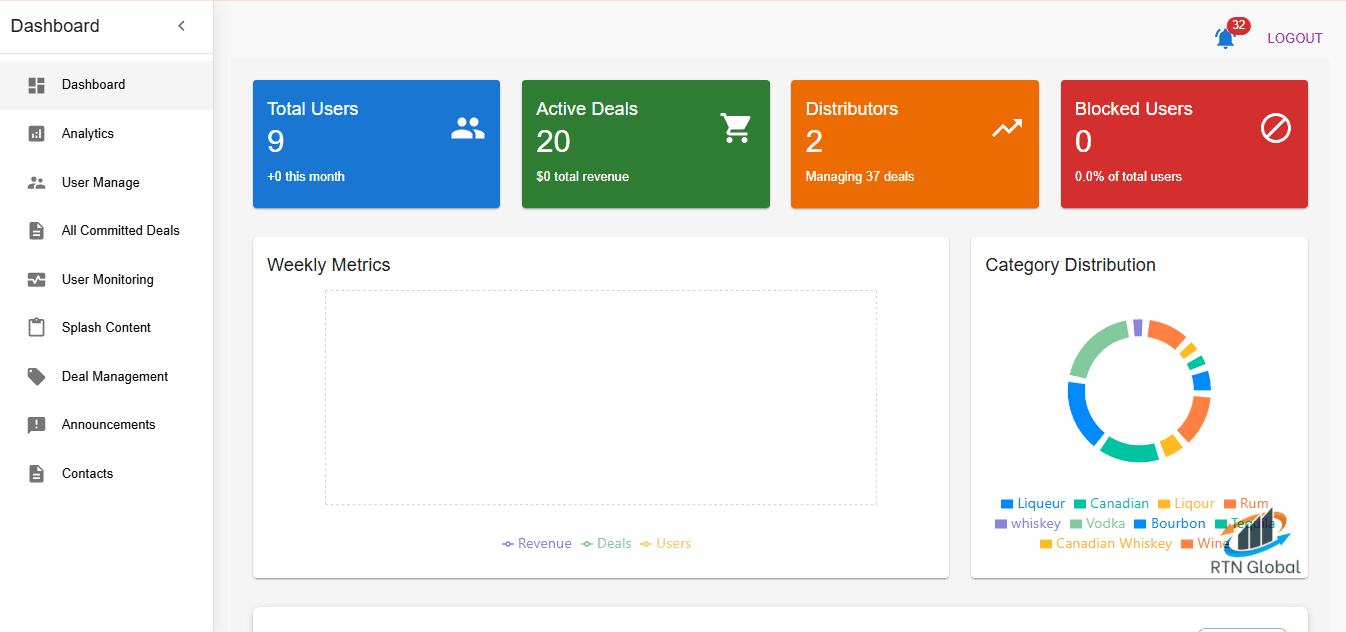
Task: Click the people icon on Total Users card
Action: pos(468,128)
